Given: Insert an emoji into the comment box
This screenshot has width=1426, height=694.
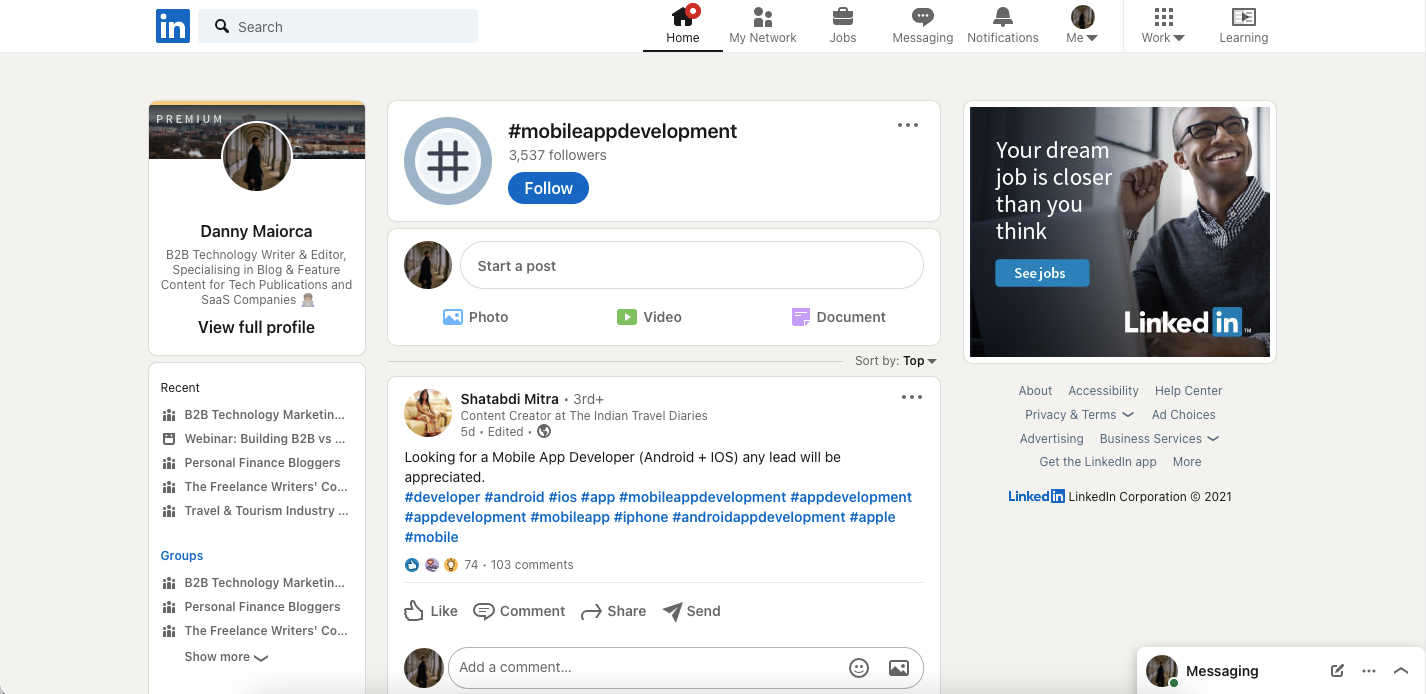Looking at the screenshot, I should 858,667.
